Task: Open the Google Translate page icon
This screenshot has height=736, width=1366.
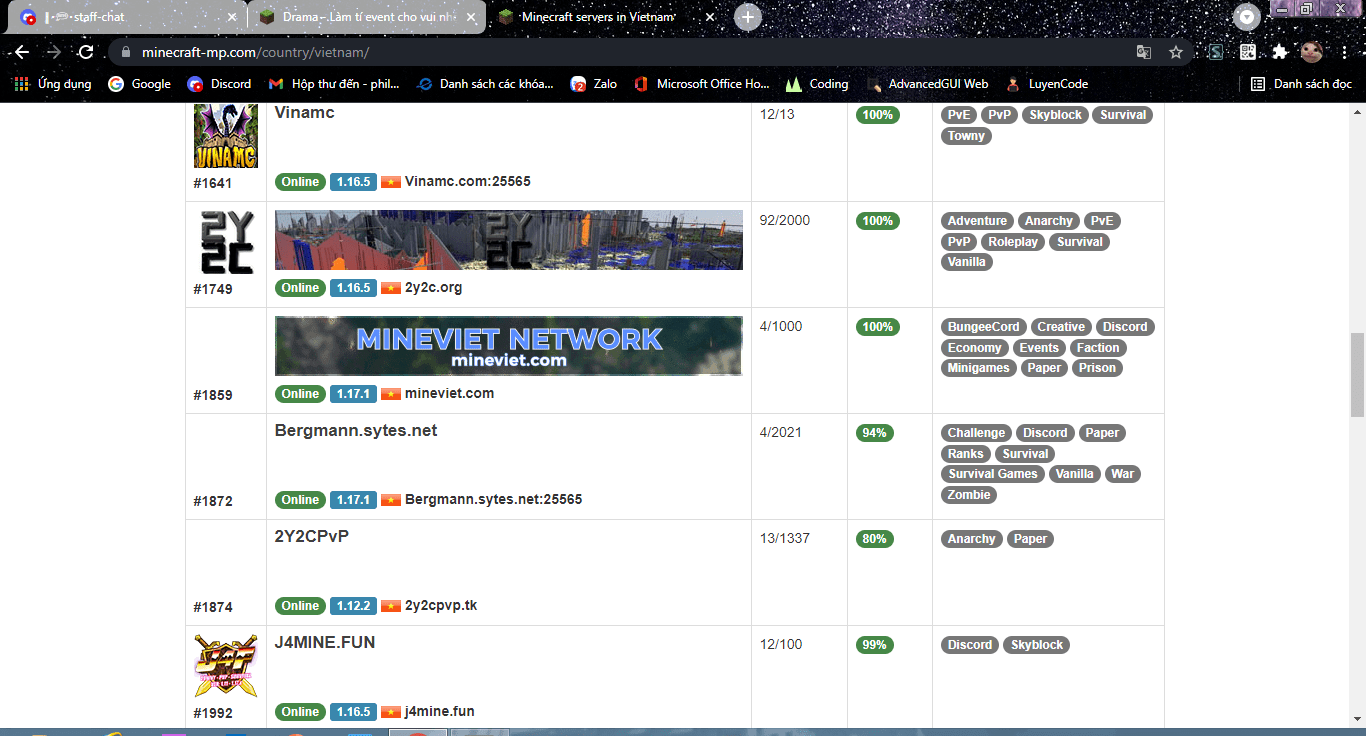Action: coord(1144,52)
